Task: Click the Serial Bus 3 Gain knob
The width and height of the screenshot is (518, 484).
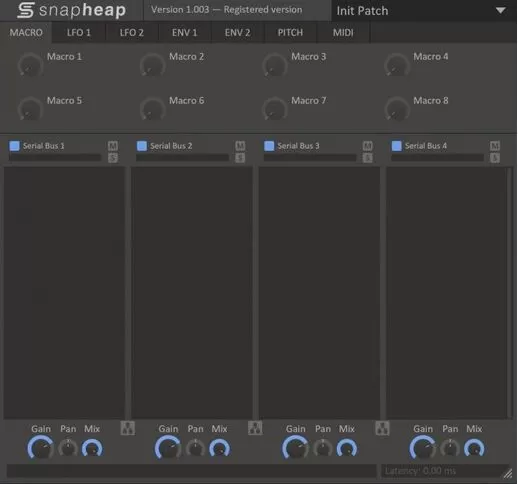Action: tap(295, 448)
